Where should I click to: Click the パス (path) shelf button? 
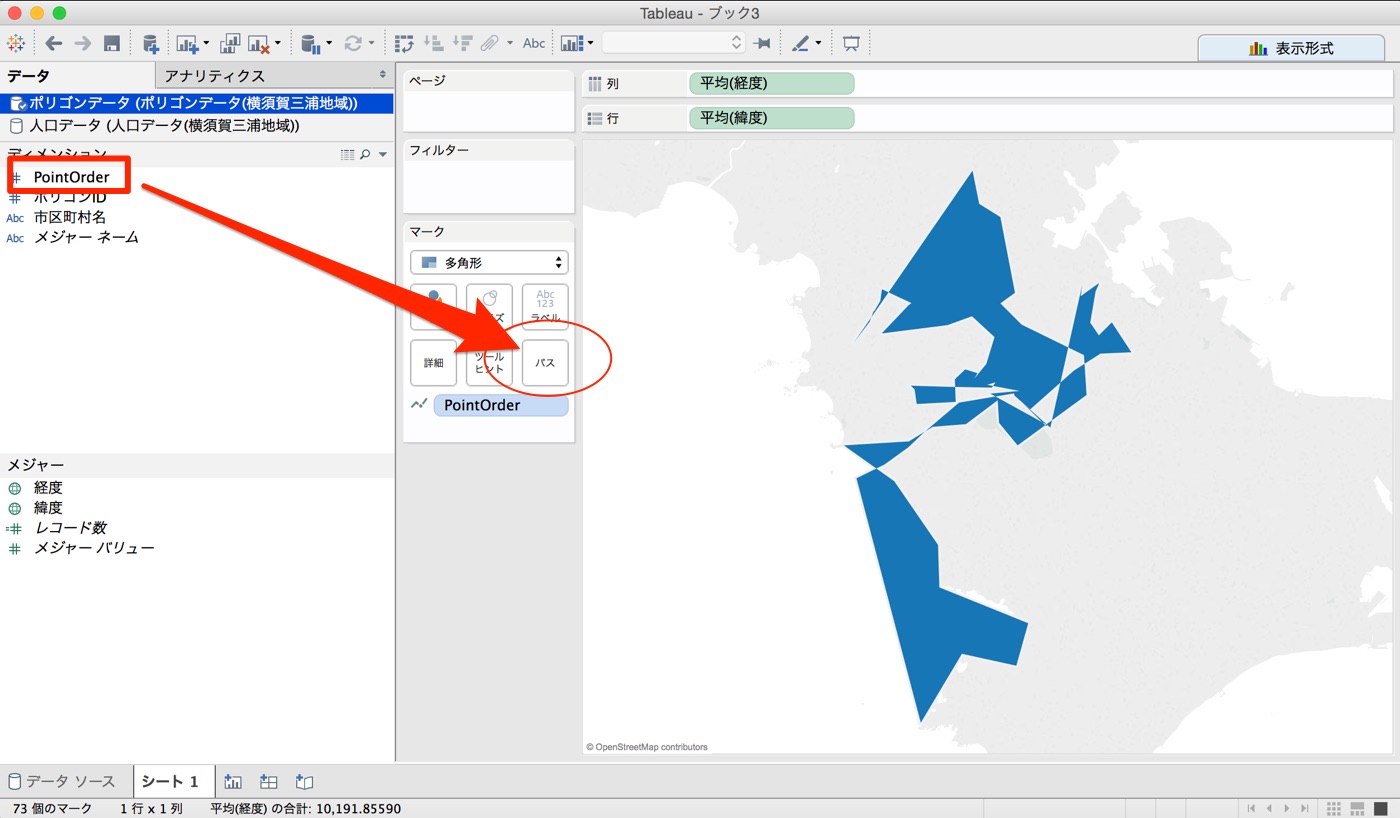pos(545,362)
